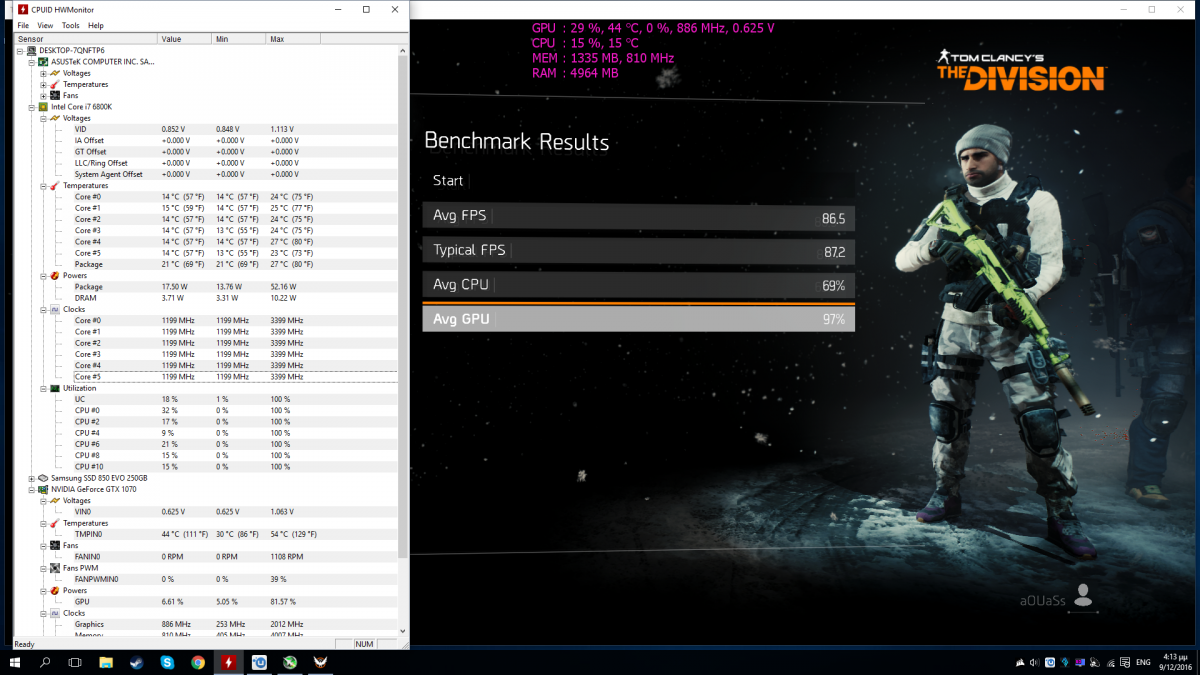Open the Action Center notifications icon
The image size is (1200, 675).
[1126, 662]
